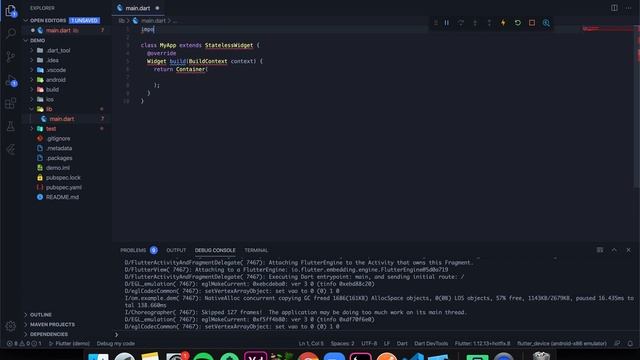Open the pubspec.yaml file
The image size is (640, 360).
coord(63,187)
